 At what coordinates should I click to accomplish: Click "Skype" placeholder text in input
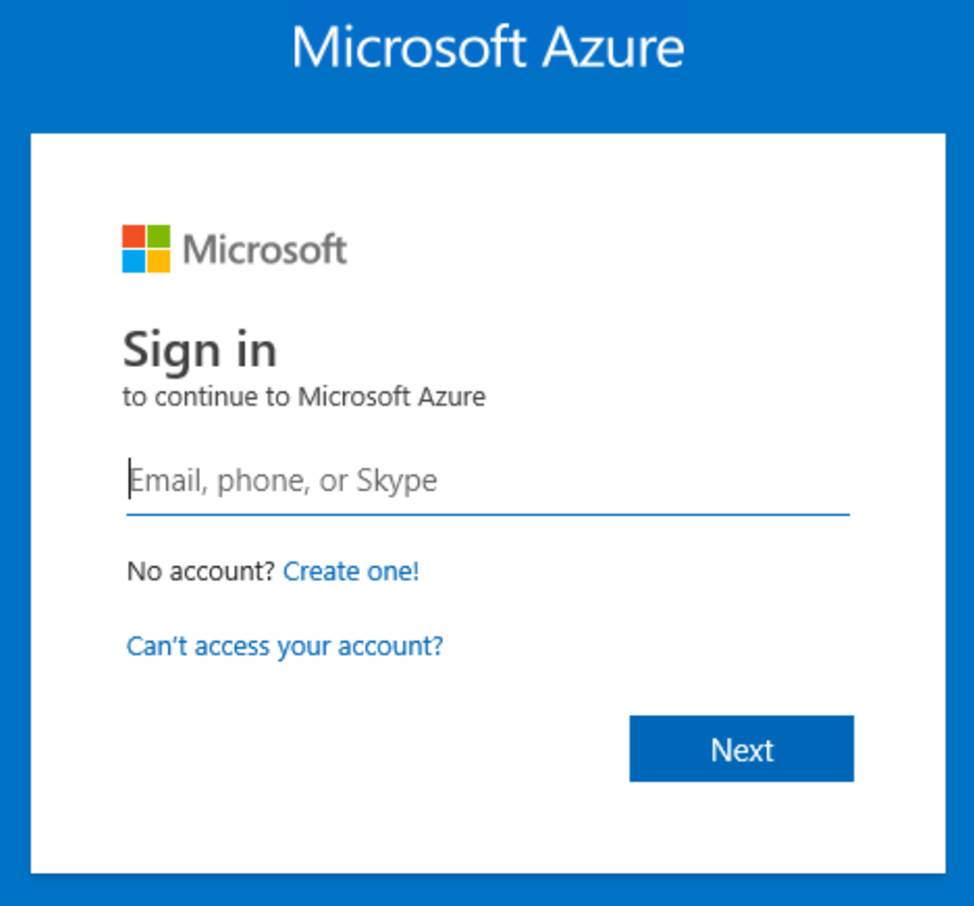click(x=397, y=481)
